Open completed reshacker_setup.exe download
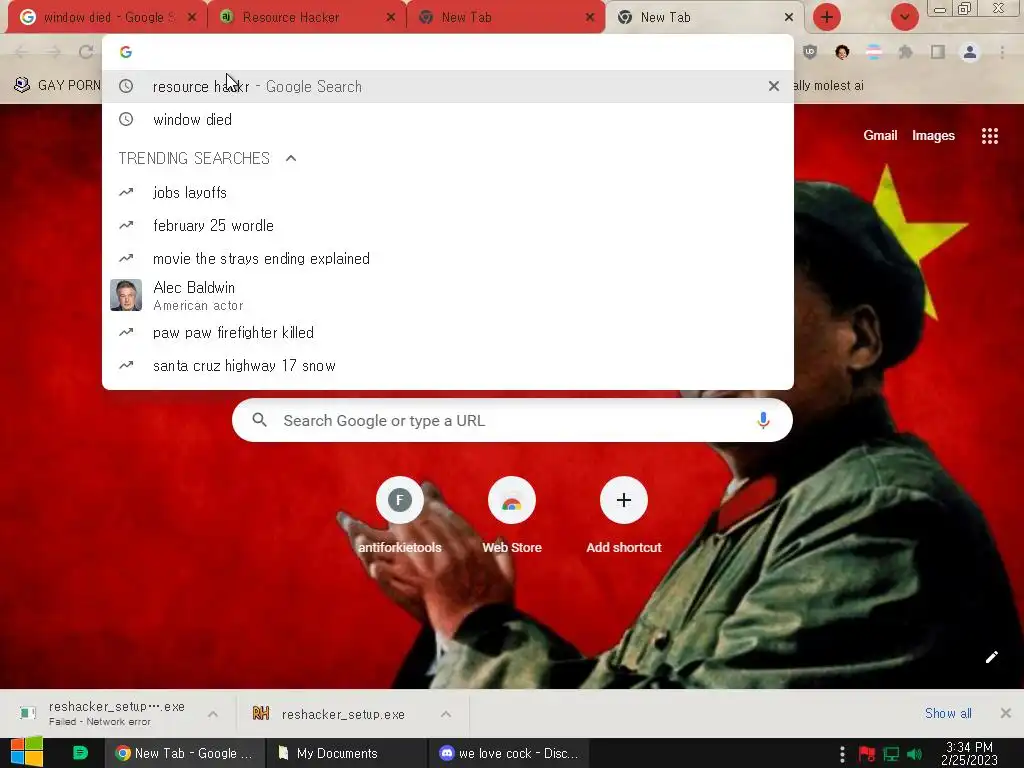The height and width of the screenshot is (768, 1024). pos(330,714)
